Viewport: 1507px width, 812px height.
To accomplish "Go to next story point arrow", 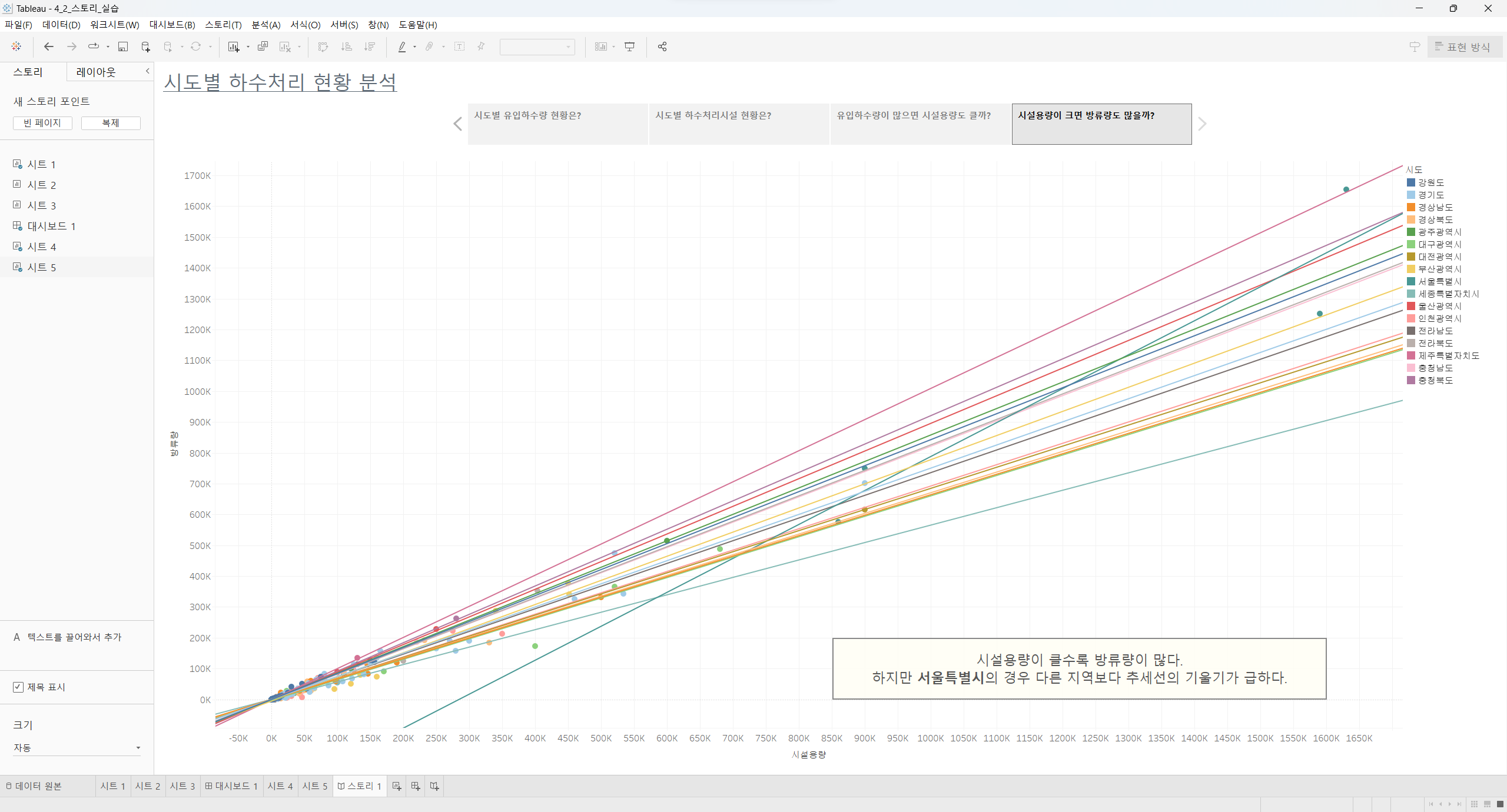I will (1202, 124).
